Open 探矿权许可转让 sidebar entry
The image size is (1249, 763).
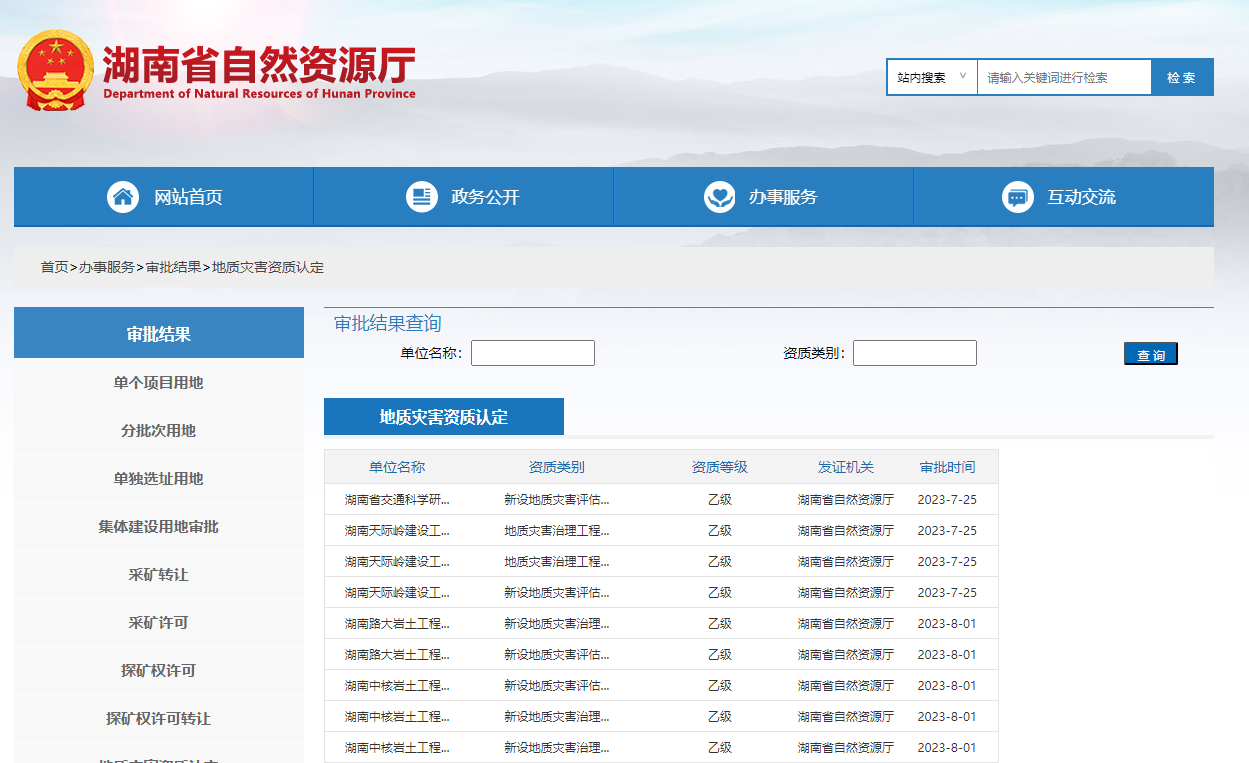pos(158,719)
